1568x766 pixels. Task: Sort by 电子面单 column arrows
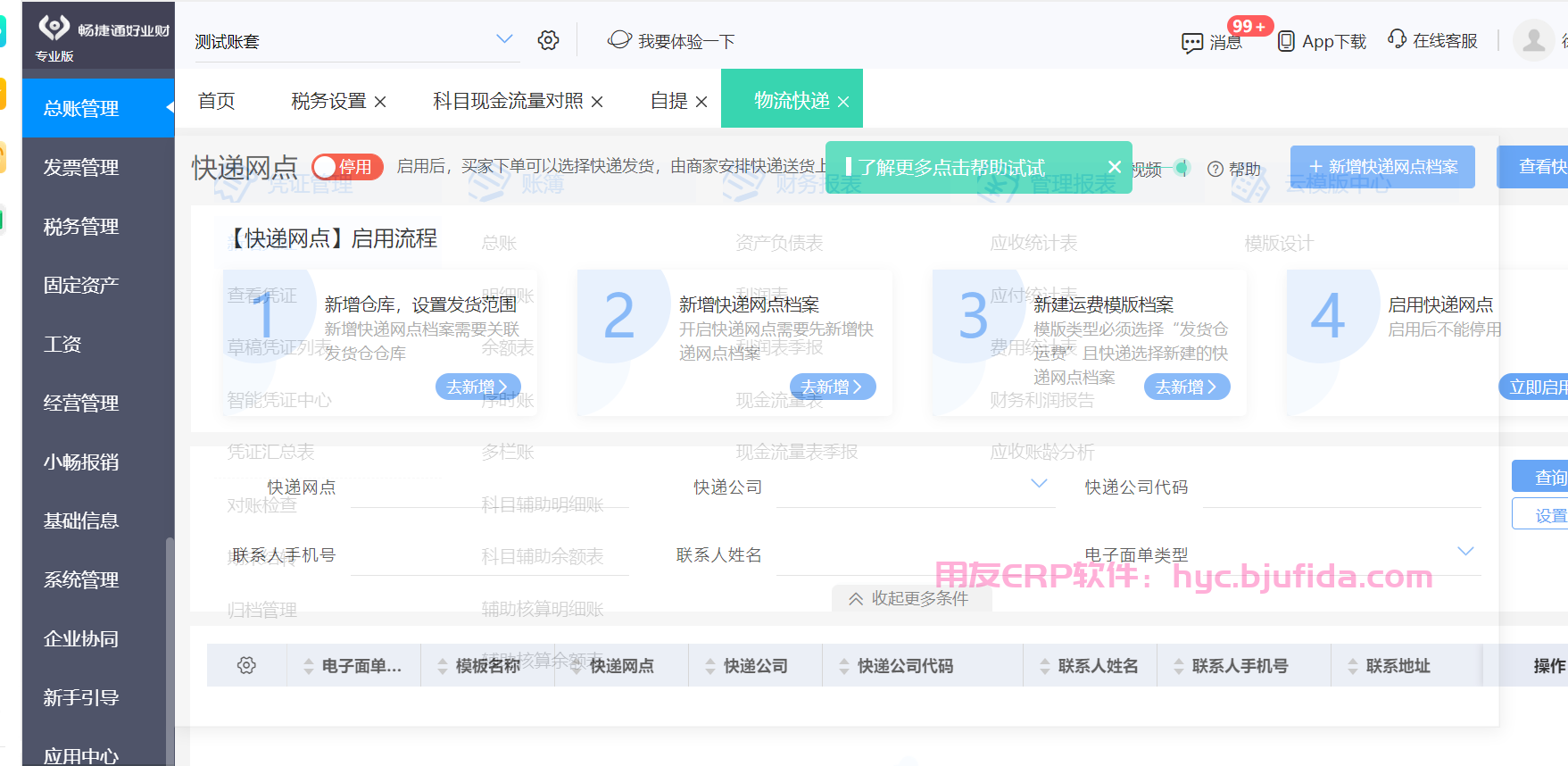click(309, 666)
